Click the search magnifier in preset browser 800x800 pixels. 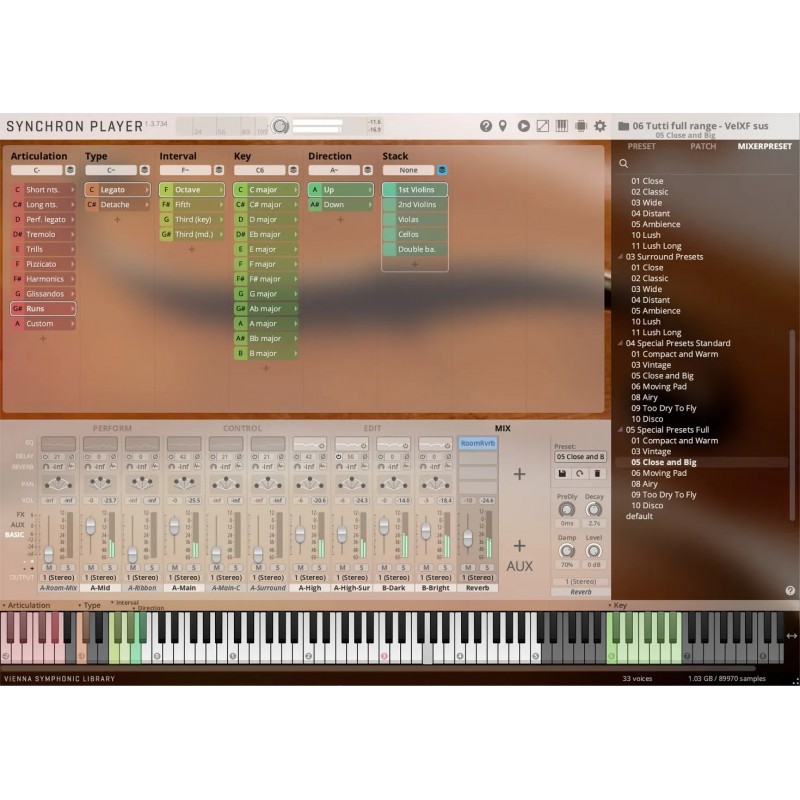click(623, 163)
